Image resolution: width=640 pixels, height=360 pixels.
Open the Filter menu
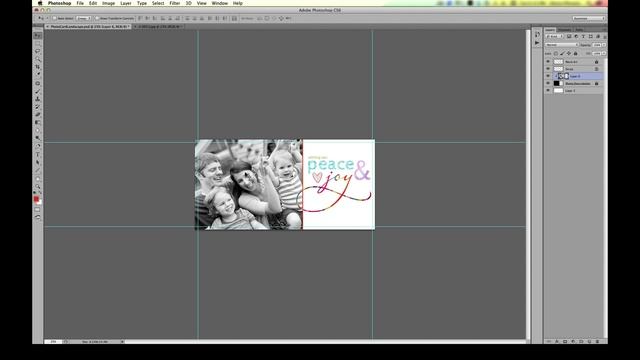point(175,3)
